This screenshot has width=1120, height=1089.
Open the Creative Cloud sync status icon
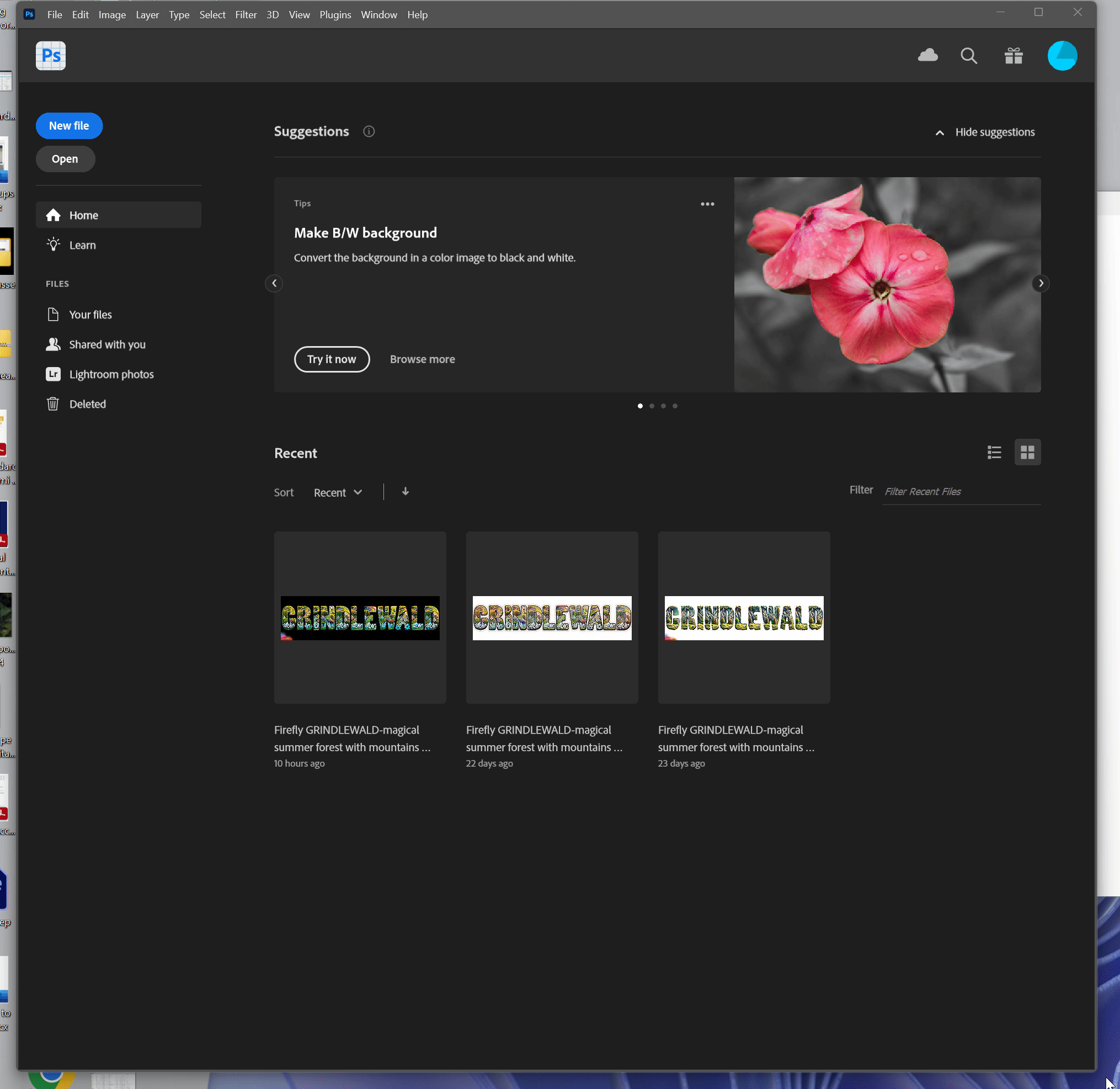click(x=927, y=56)
